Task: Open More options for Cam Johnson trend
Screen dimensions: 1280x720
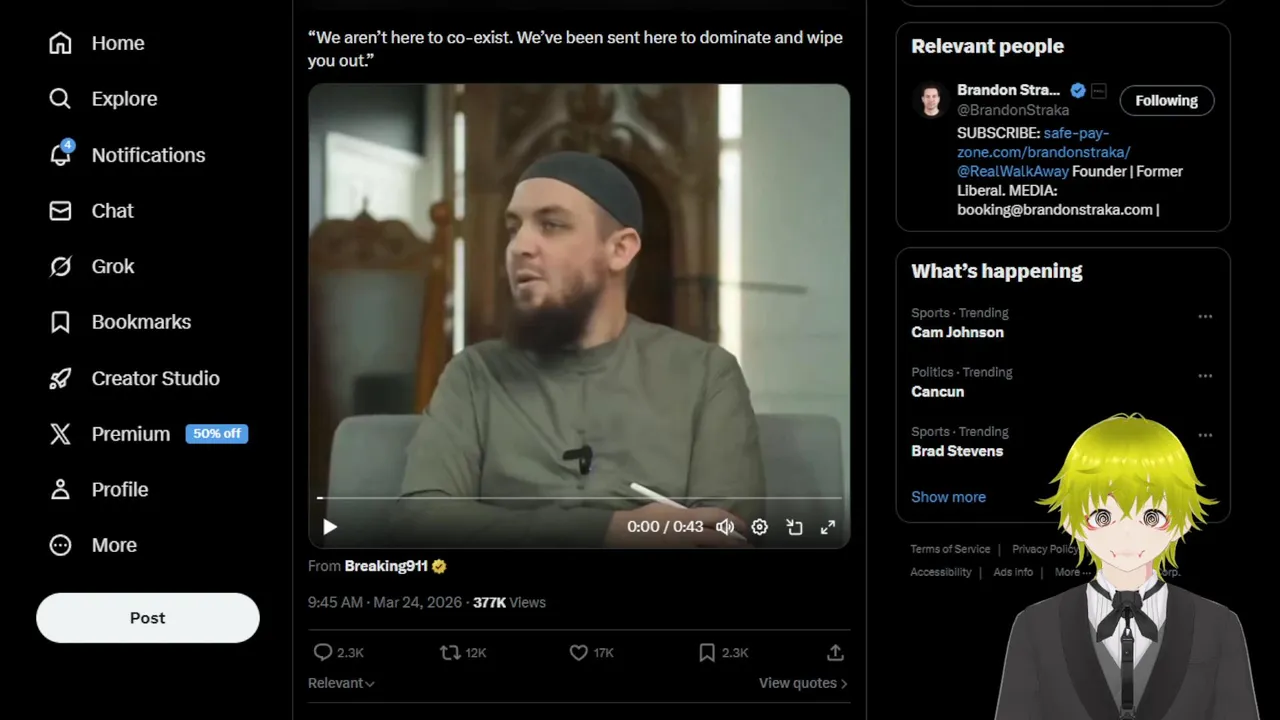Action: click(1205, 317)
